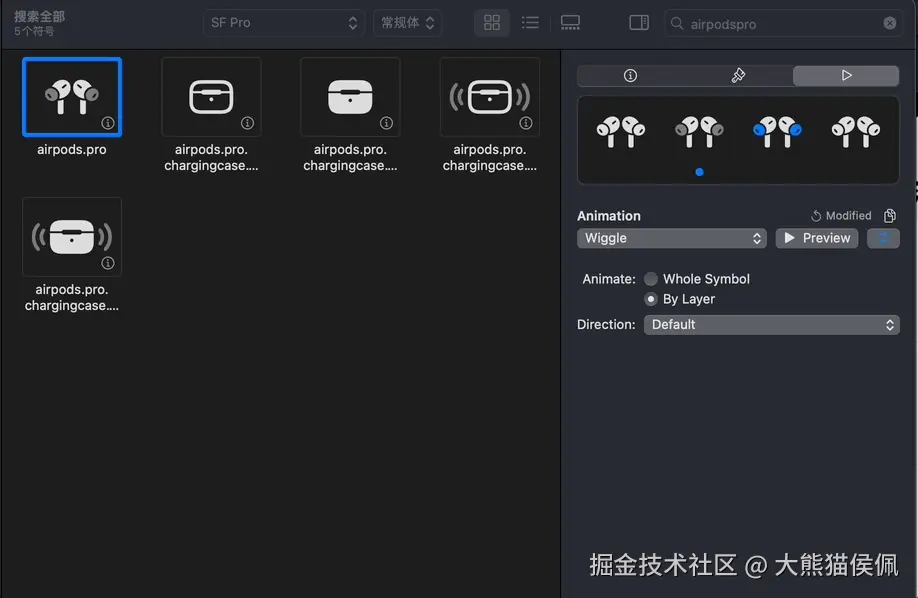Click the Preview animation button
This screenshot has width=918, height=598.
pos(816,238)
